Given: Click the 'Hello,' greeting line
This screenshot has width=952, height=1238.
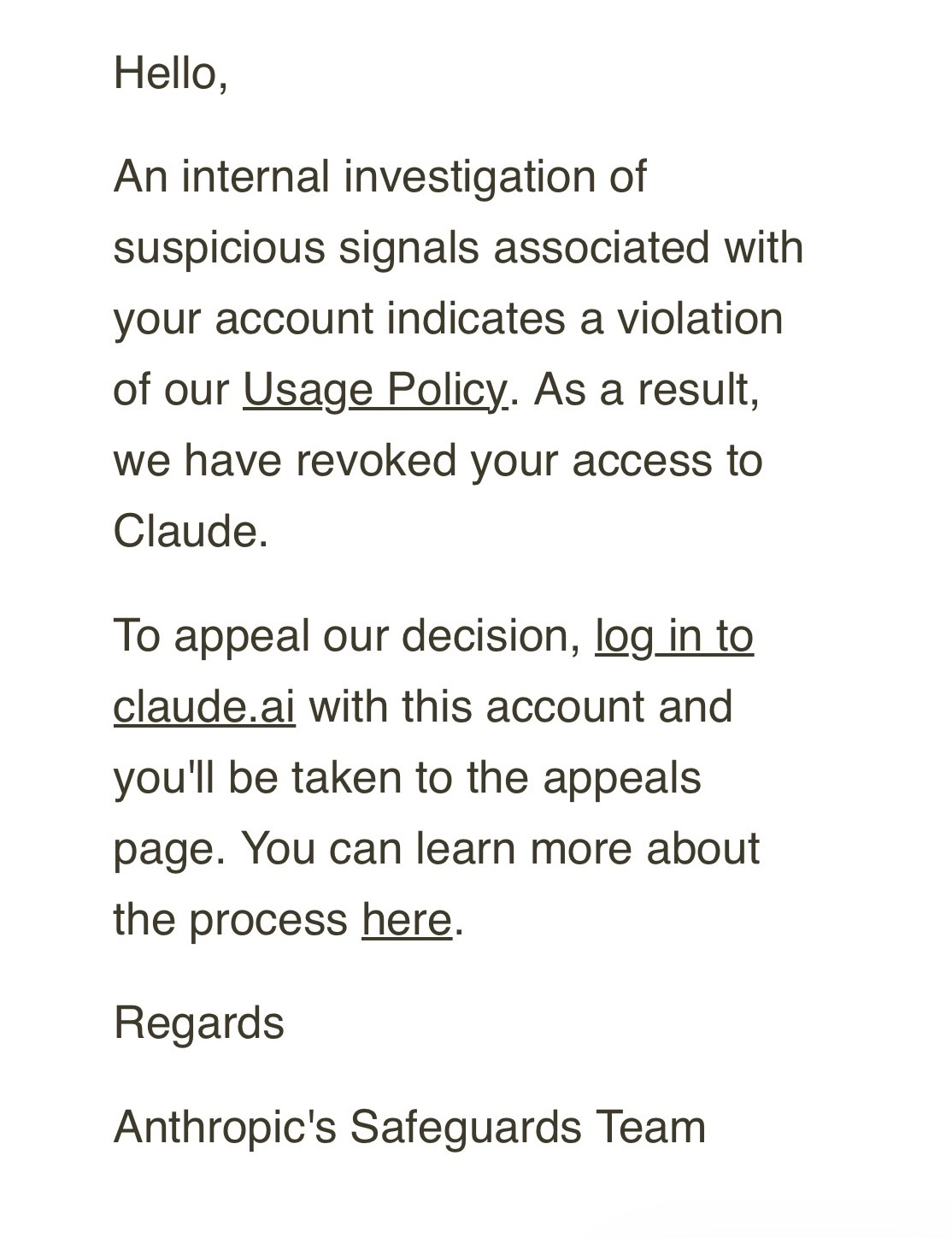Looking at the screenshot, I should [171, 74].
